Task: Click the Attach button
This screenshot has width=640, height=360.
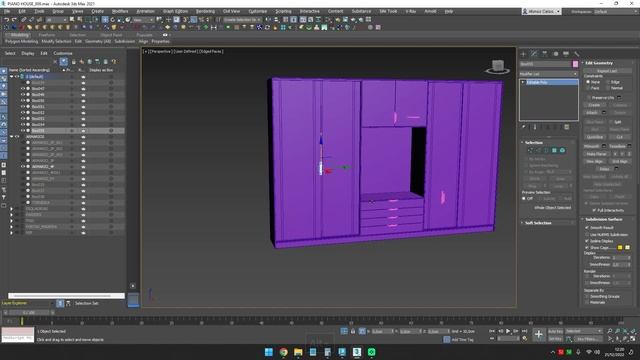Action: 592,113
